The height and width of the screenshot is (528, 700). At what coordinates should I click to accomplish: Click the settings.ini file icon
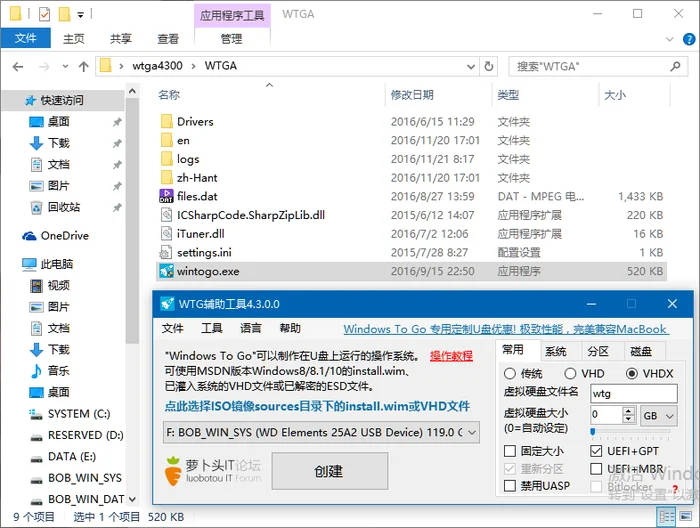166,253
